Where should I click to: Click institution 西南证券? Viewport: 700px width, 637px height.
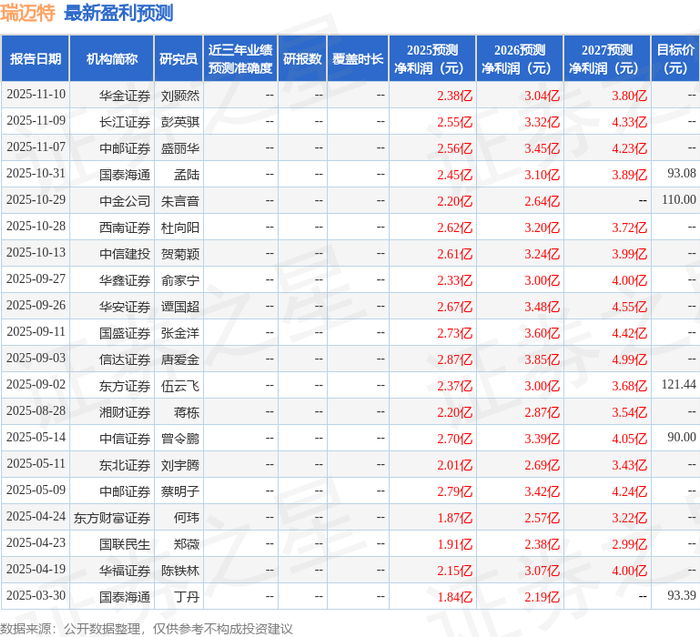tap(125, 228)
